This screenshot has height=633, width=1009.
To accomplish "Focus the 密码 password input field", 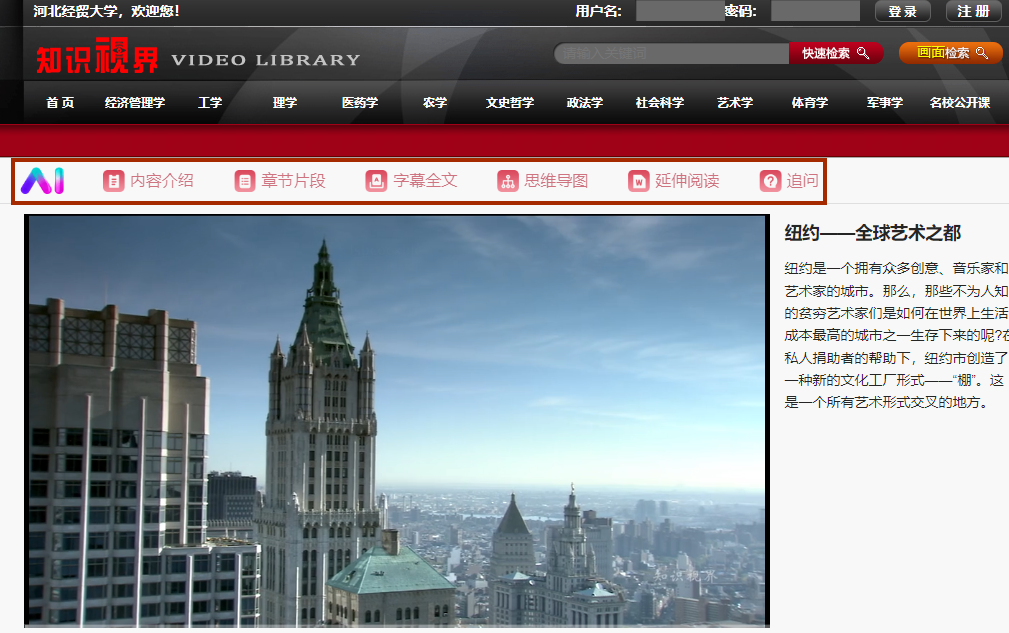I will coord(814,11).
